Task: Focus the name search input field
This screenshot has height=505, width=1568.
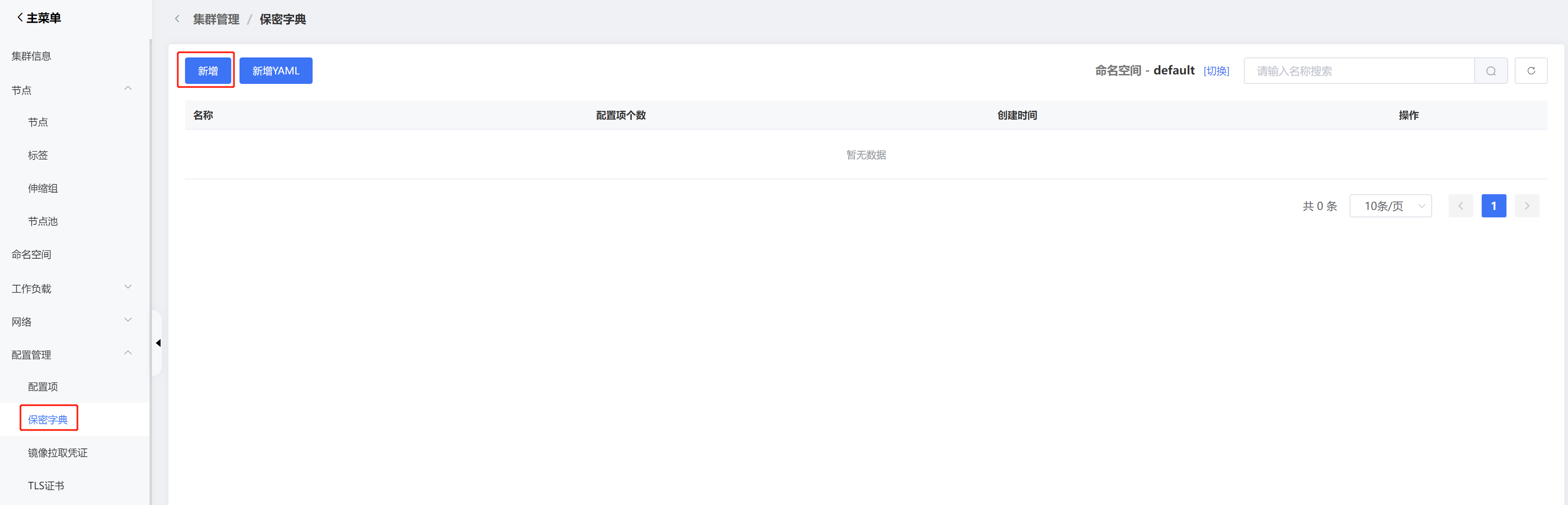Action: pyautogui.click(x=1359, y=71)
